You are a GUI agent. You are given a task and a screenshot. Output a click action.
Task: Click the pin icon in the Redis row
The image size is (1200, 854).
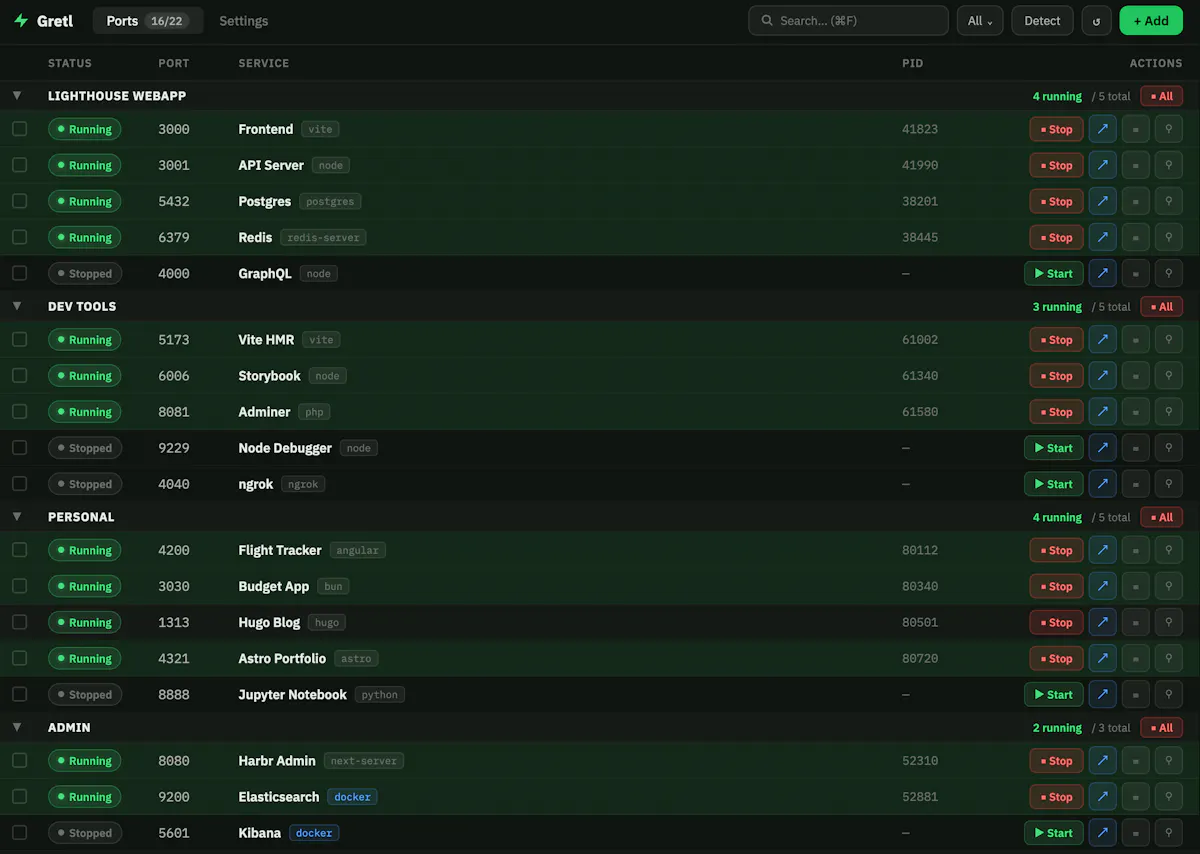(1168, 237)
